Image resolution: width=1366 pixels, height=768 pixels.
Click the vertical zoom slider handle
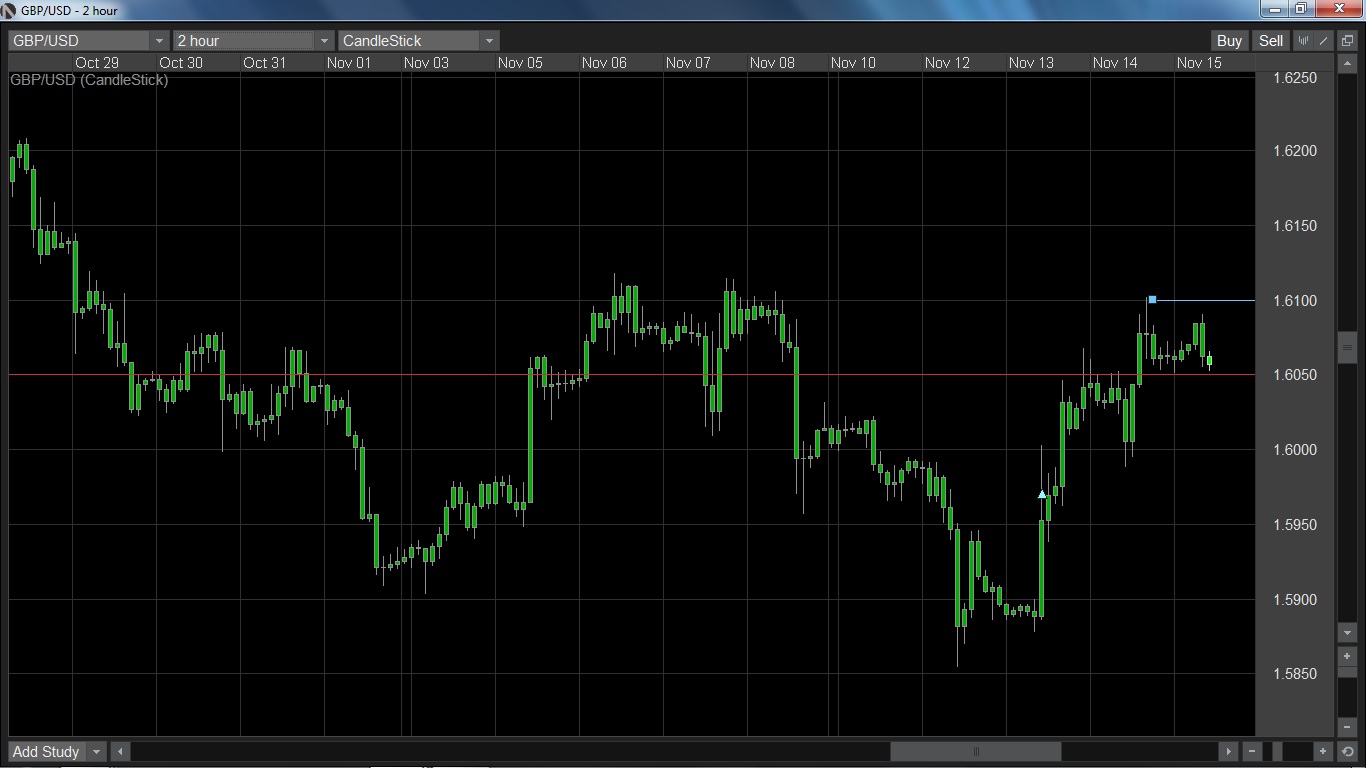(1347, 672)
